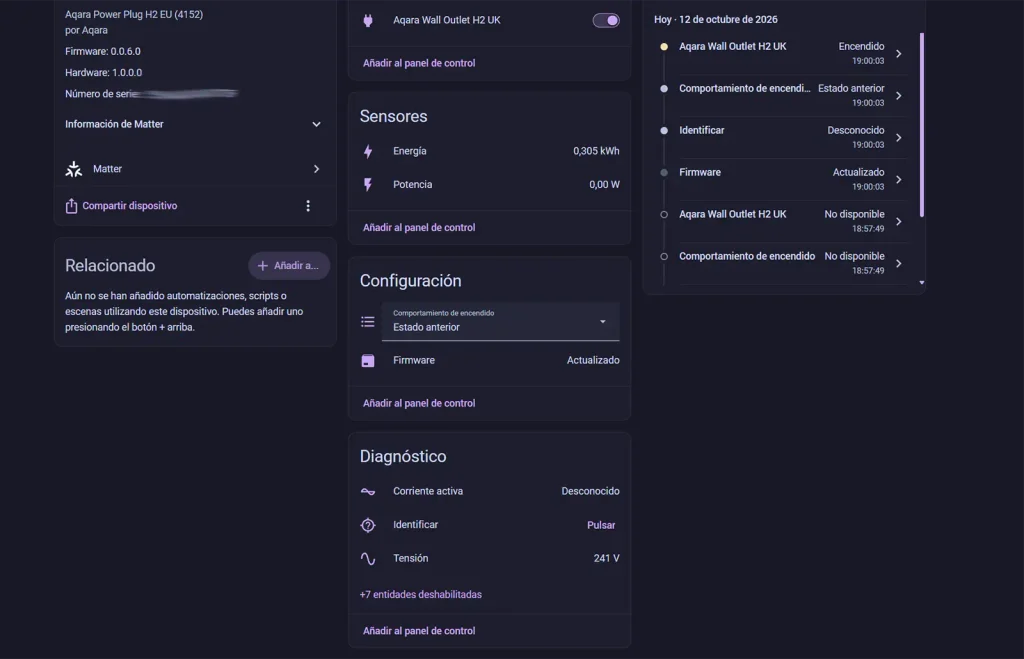Click the 241 V voltage value
Image resolution: width=1024 pixels, height=659 pixels.
(607, 558)
